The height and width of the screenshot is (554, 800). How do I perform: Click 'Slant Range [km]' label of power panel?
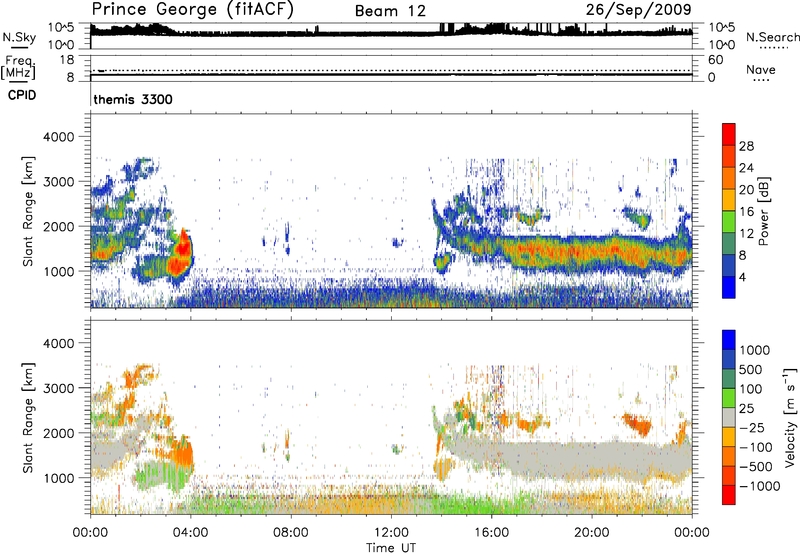coord(28,212)
